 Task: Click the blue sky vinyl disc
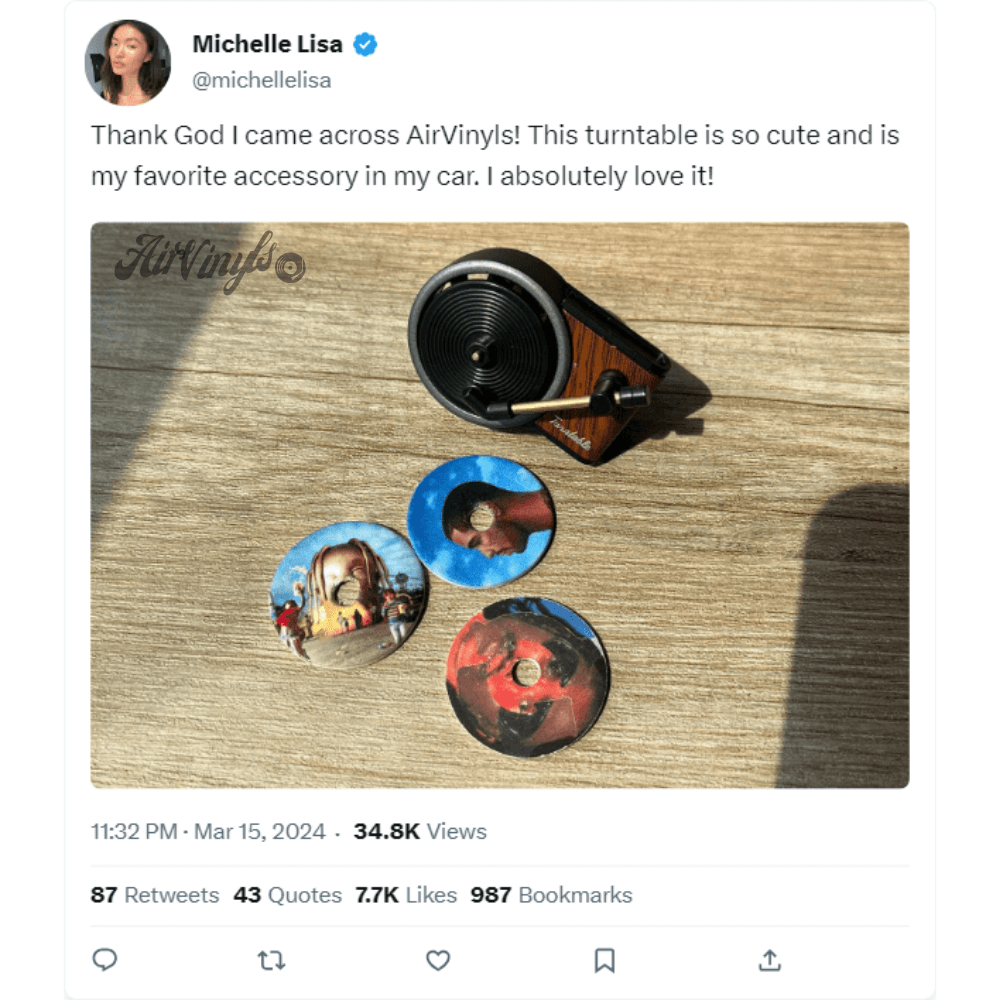point(482,521)
